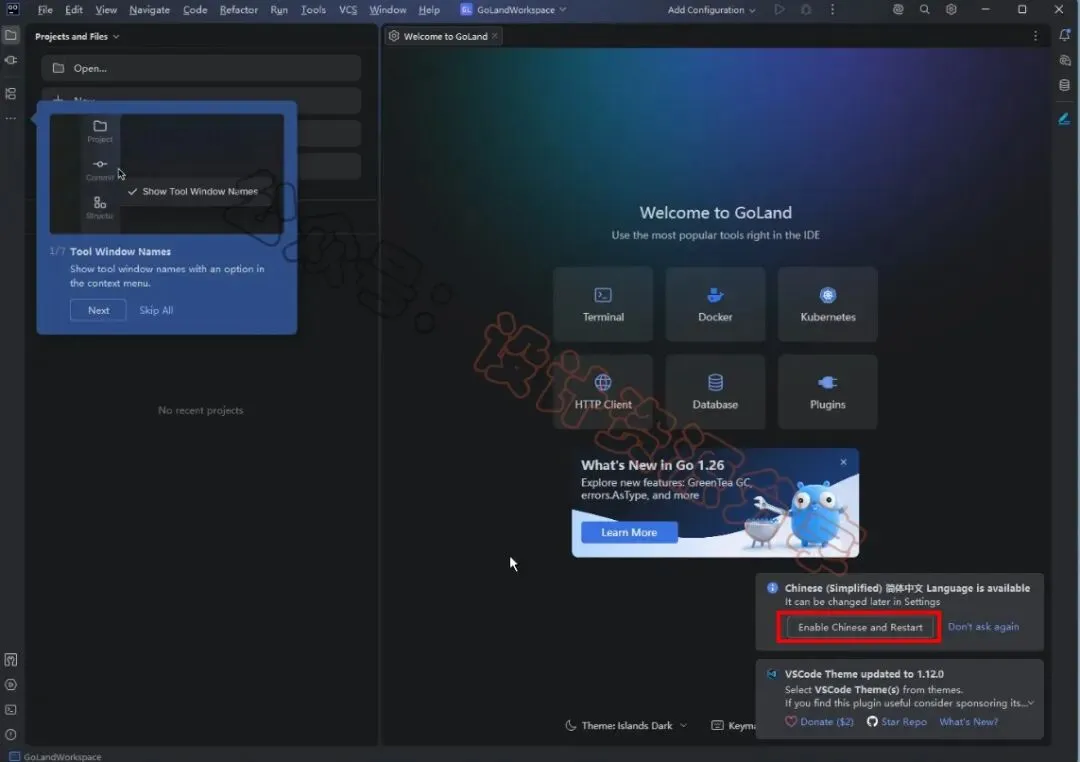This screenshot has width=1080, height=762.
Task: Open the Window menu
Action: point(388,10)
